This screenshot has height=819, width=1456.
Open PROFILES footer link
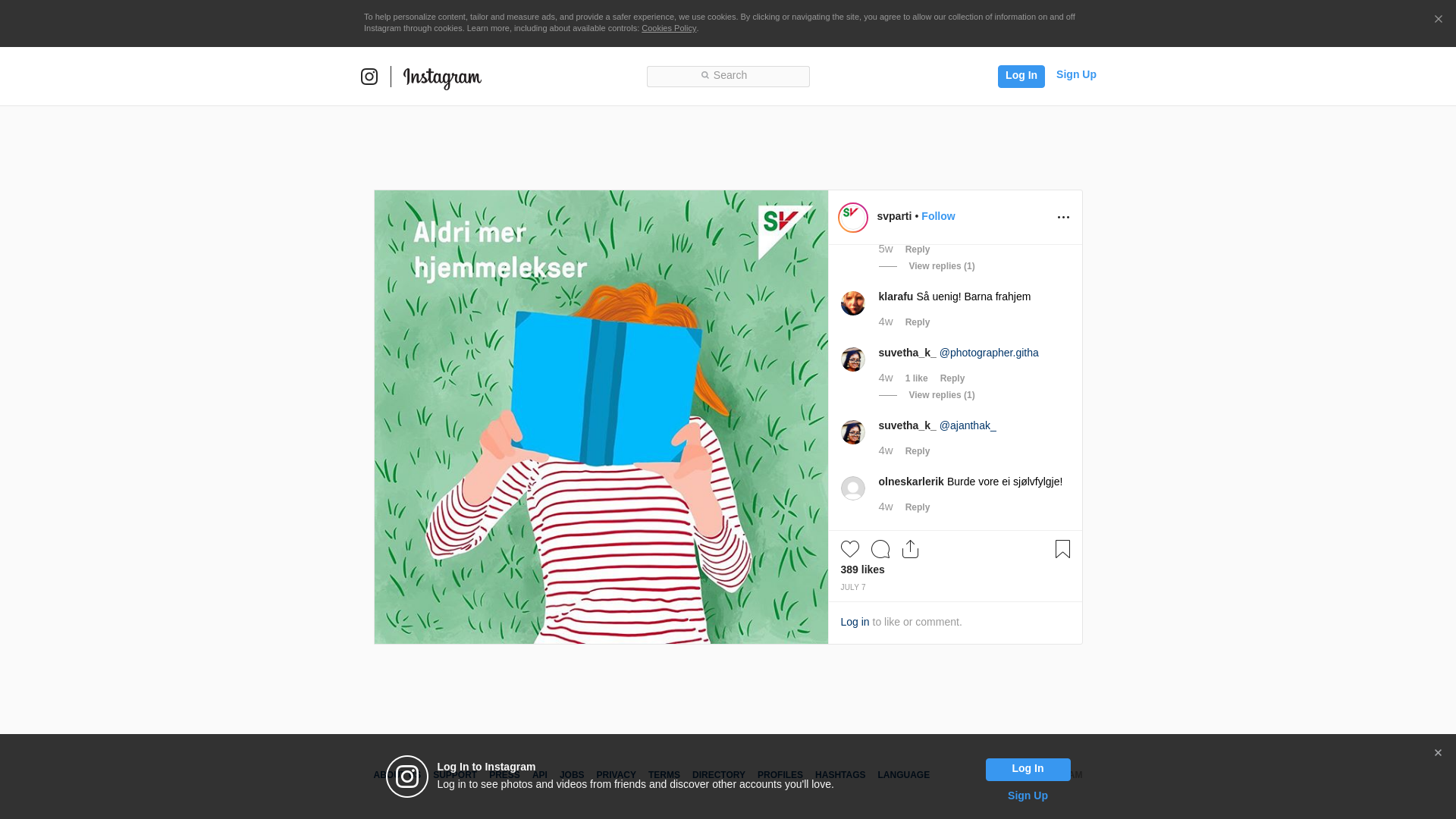[780, 775]
